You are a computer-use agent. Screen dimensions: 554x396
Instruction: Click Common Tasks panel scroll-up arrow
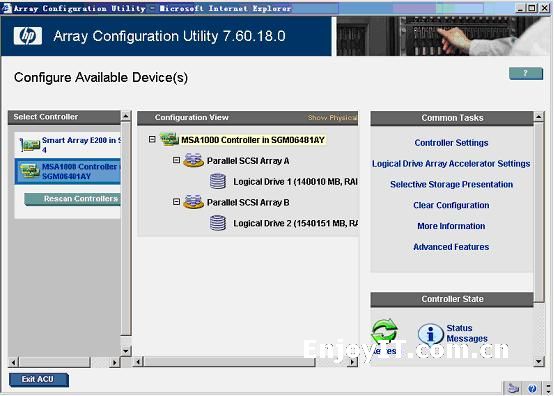(538, 116)
